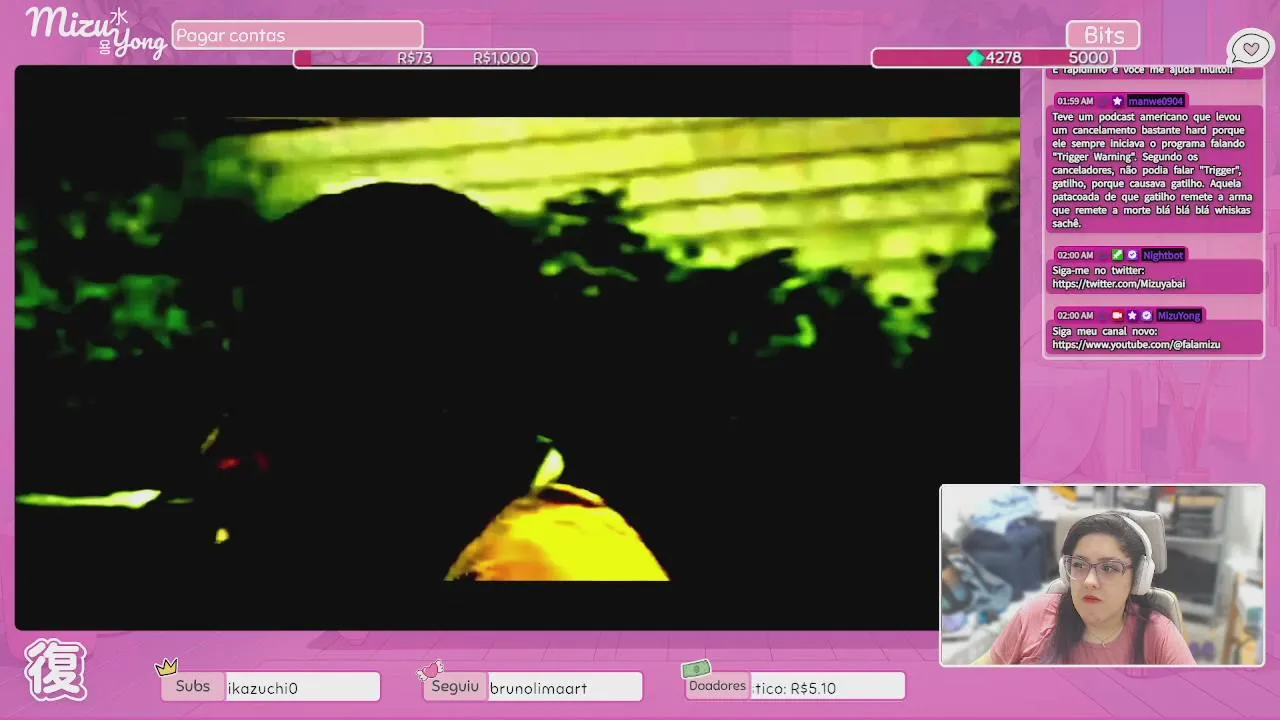
Task: Click the "Siga-me no twitter:" text
Action: (x=1098, y=271)
